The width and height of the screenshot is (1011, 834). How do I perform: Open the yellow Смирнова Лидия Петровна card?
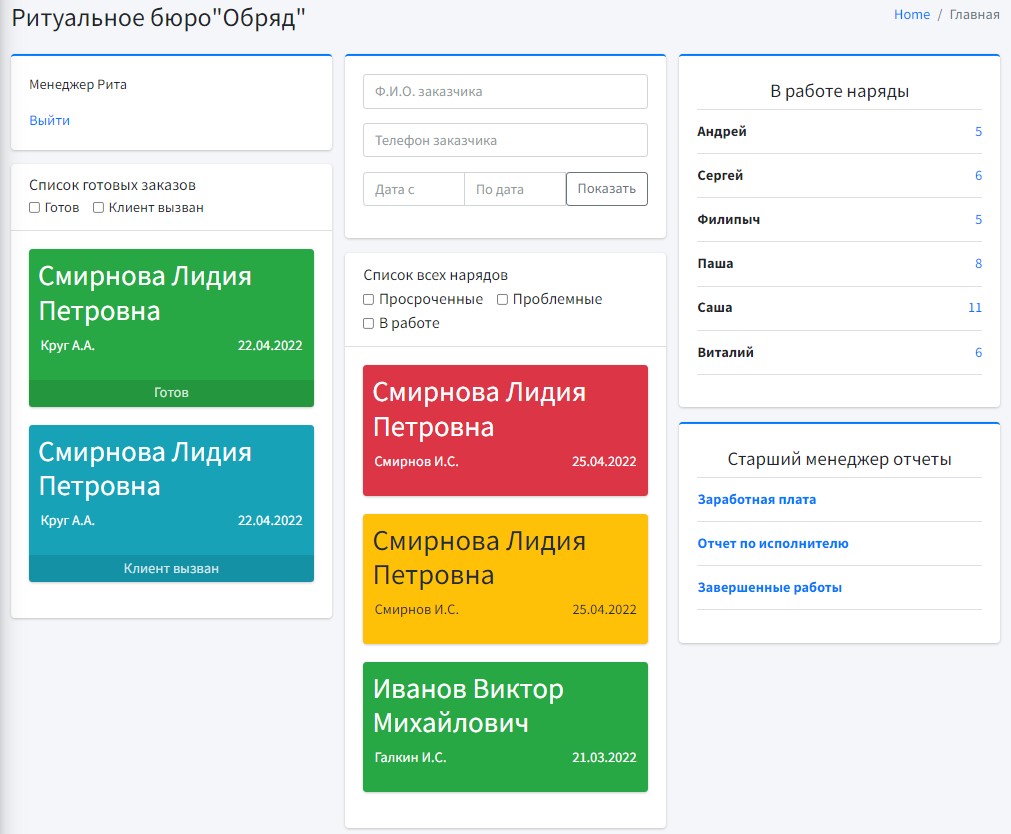point(506,579)
